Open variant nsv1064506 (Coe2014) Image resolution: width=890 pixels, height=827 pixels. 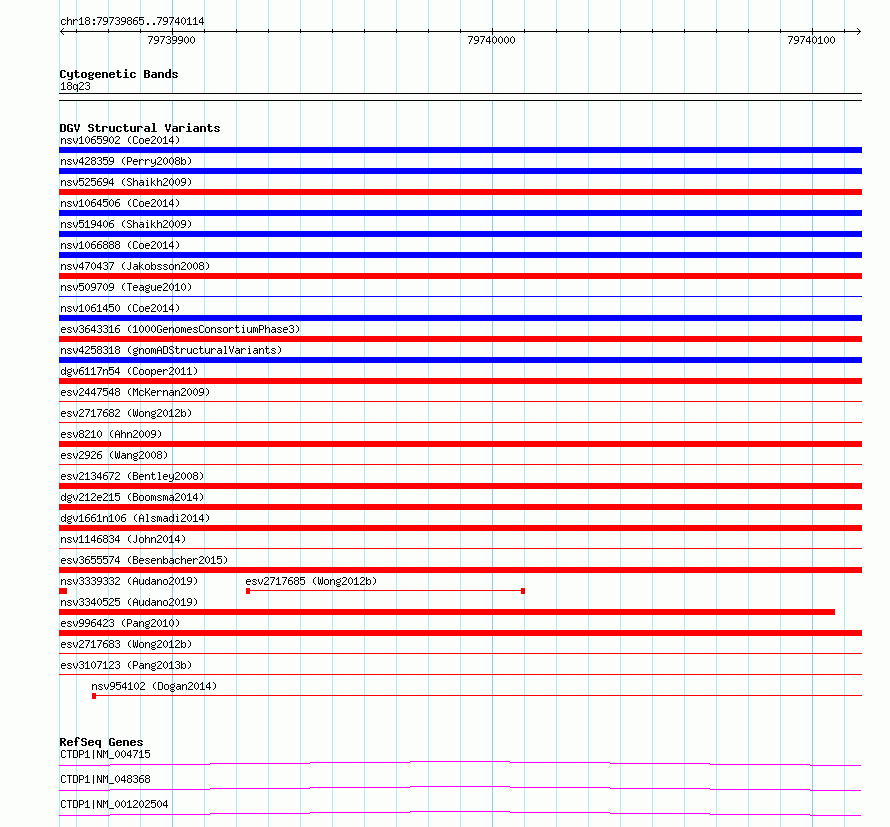(x=120, y=203)
